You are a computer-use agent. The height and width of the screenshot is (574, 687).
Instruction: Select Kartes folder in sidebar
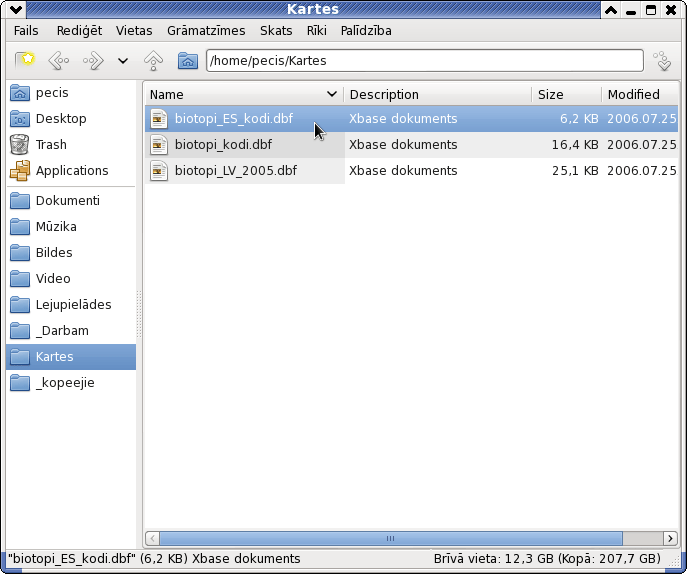71,357
